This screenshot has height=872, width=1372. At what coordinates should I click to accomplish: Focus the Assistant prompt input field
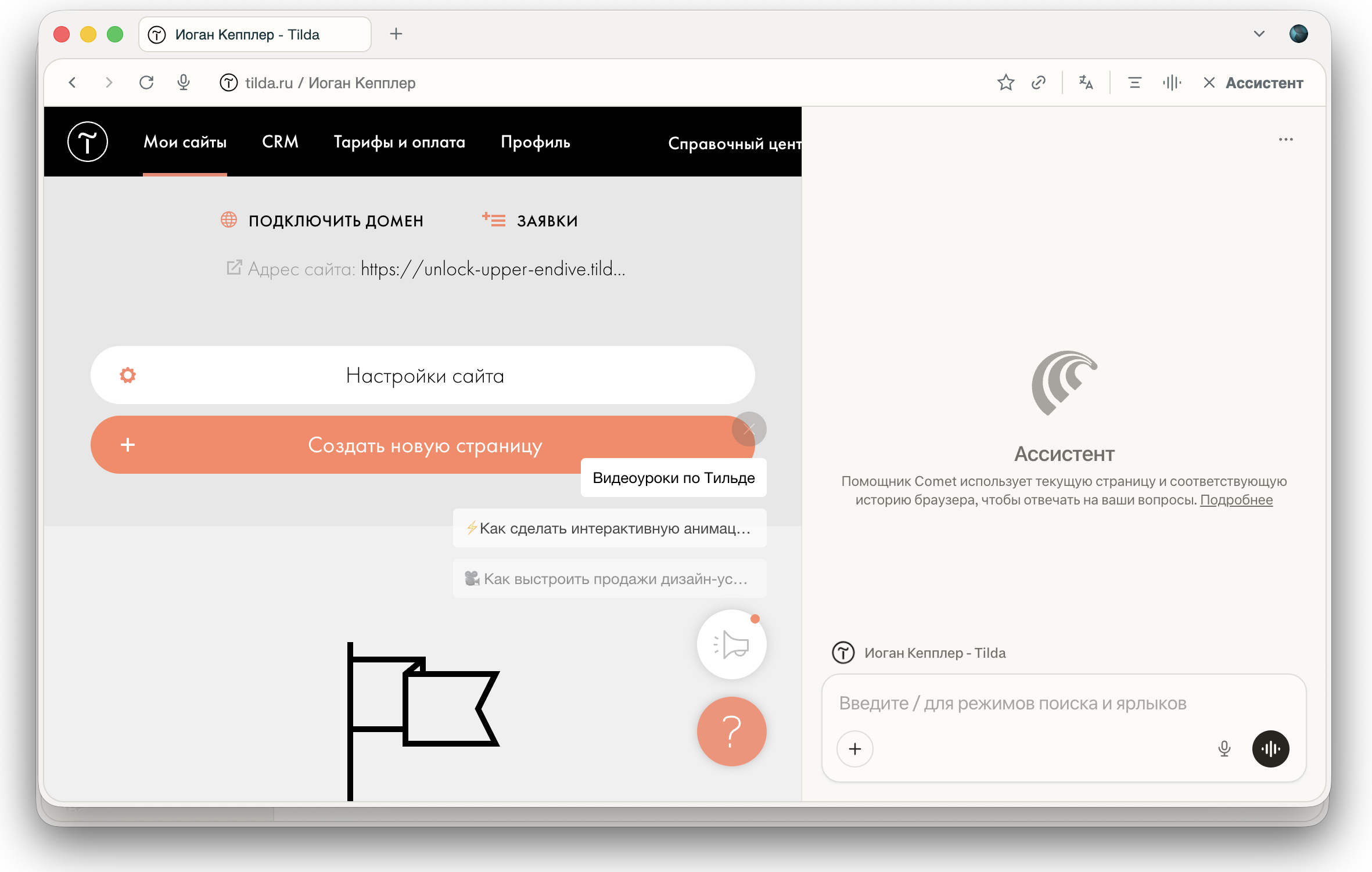1064,703
